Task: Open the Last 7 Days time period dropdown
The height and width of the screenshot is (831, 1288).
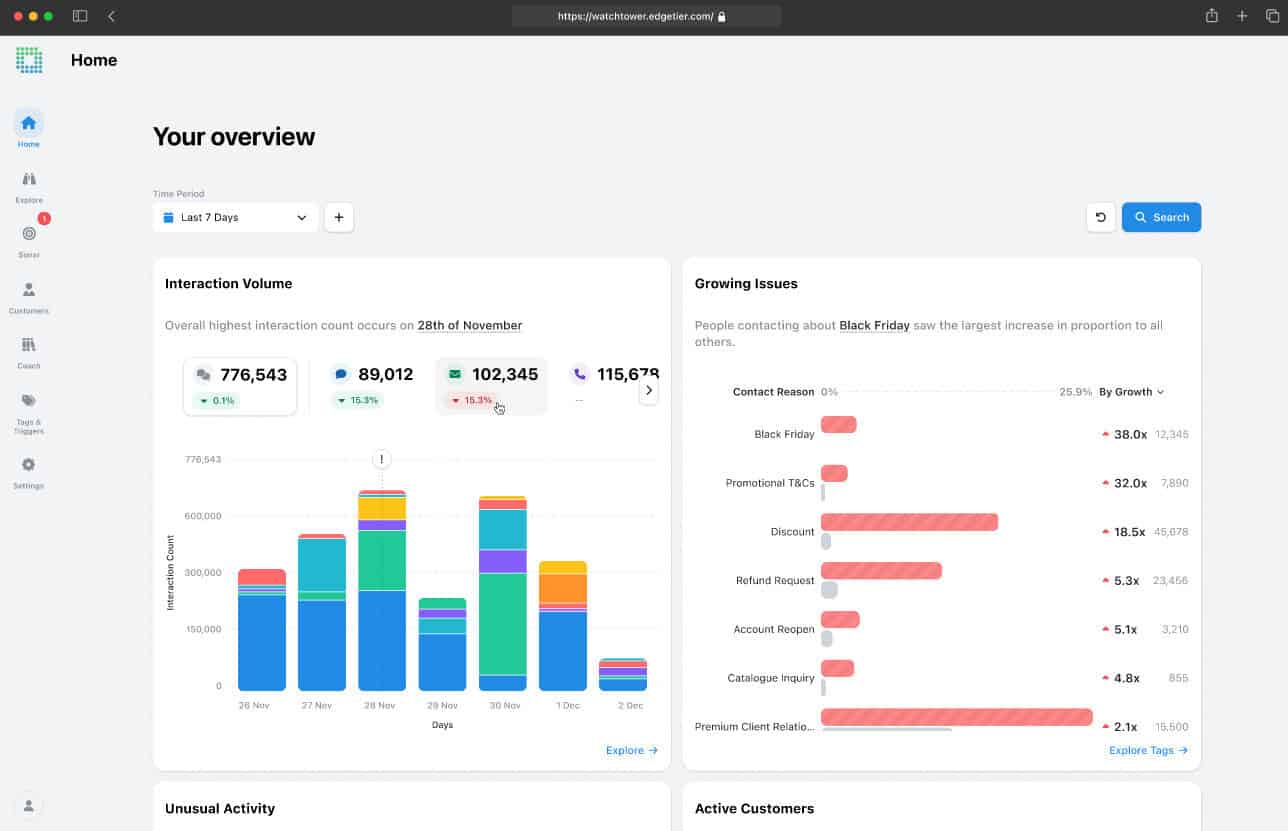Action: point(236,217)
